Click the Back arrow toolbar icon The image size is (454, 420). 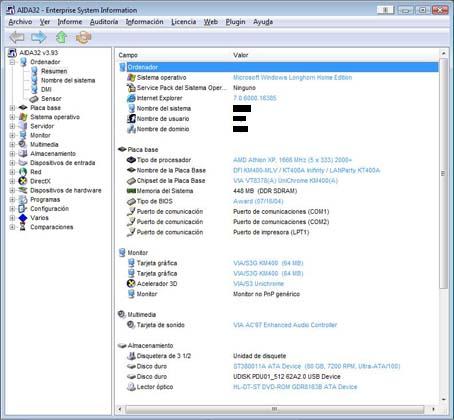click(x=17, y=37)
